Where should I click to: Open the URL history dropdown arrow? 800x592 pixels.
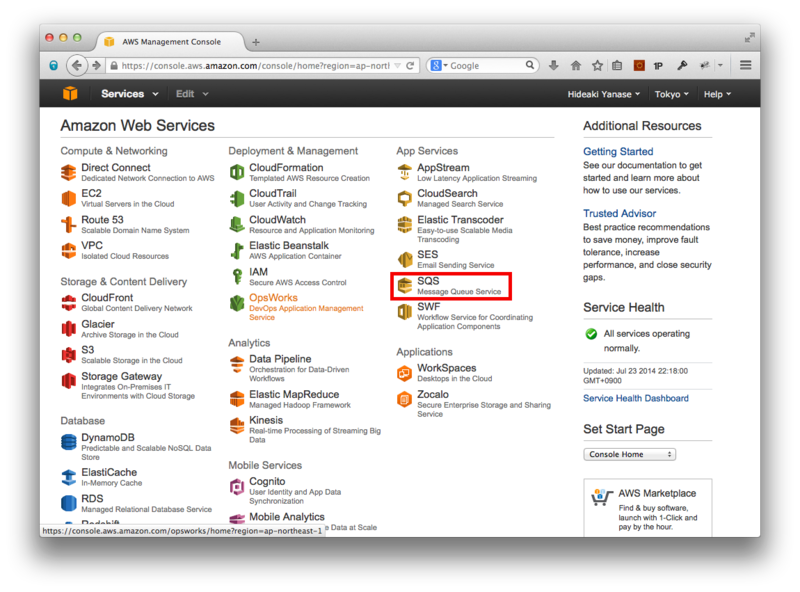pyautogui.click(x=397, y=65)
